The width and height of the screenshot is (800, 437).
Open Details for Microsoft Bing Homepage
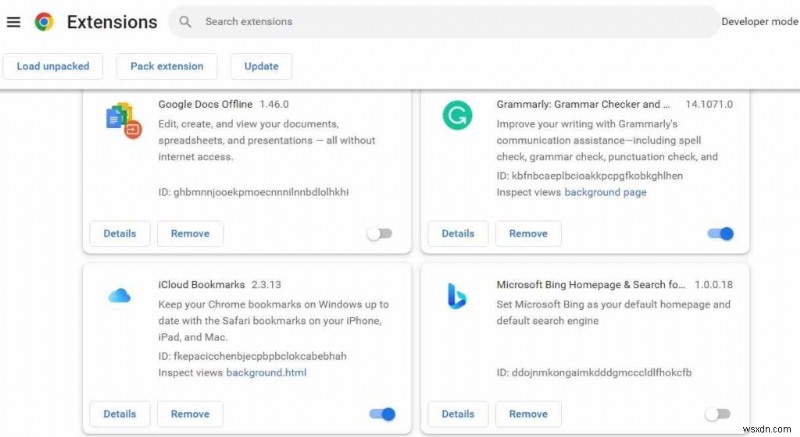(x=458, y=414)
